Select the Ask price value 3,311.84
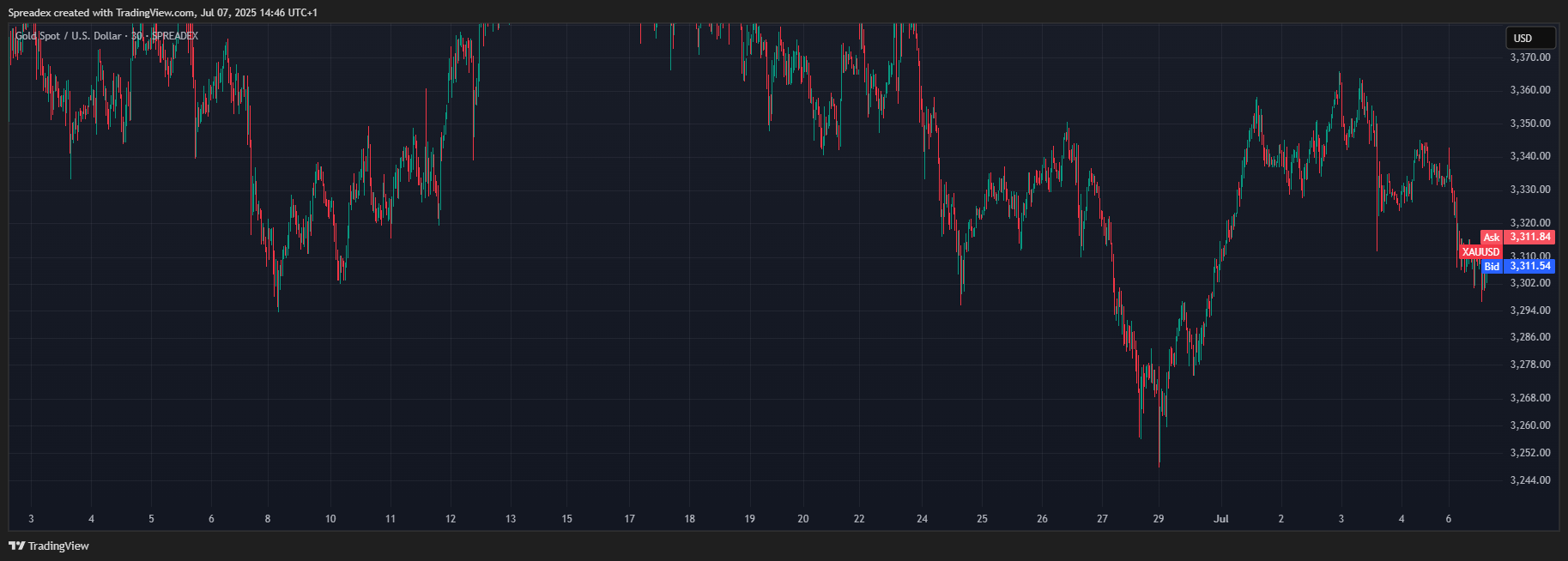This screenshot has height=561, width=1568. click(1530, 237)
